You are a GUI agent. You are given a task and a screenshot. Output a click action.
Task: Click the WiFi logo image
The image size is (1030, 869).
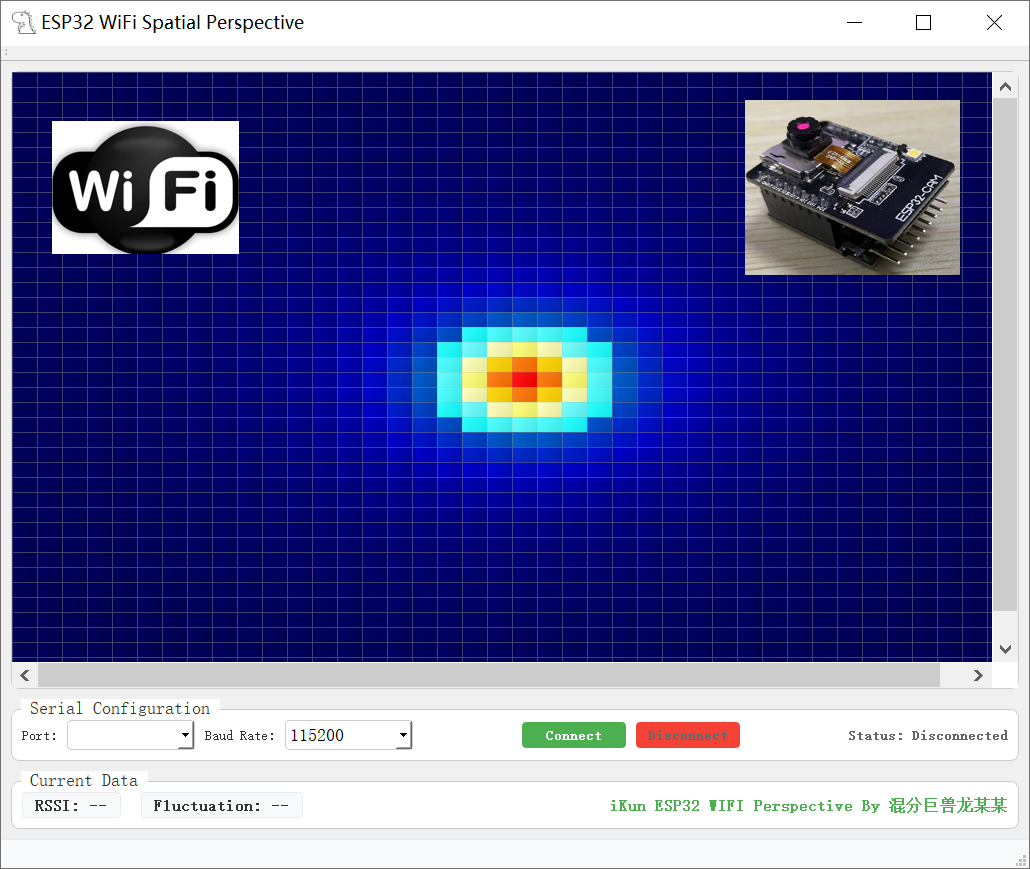(x=145, y=187)
